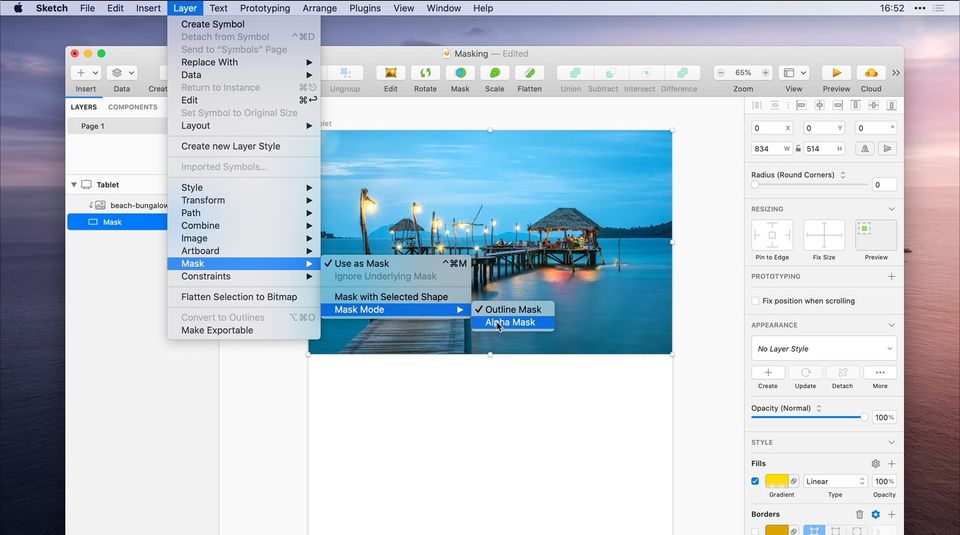Select Flatten Selection to Bitmap menu item
The height and width of the screenshot is (535, 960).
tap(237, 297)
